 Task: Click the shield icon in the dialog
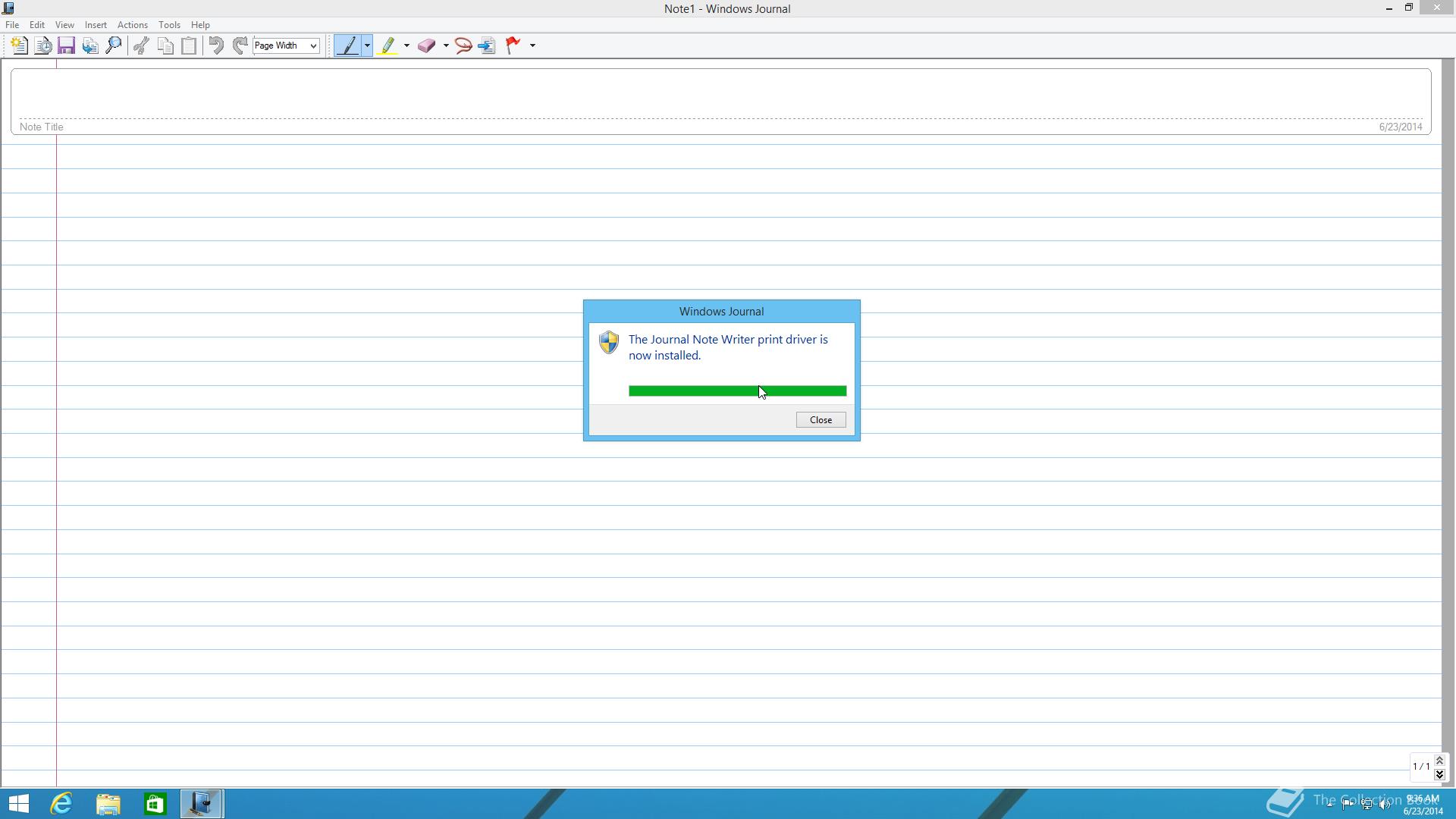click(609, 342)
